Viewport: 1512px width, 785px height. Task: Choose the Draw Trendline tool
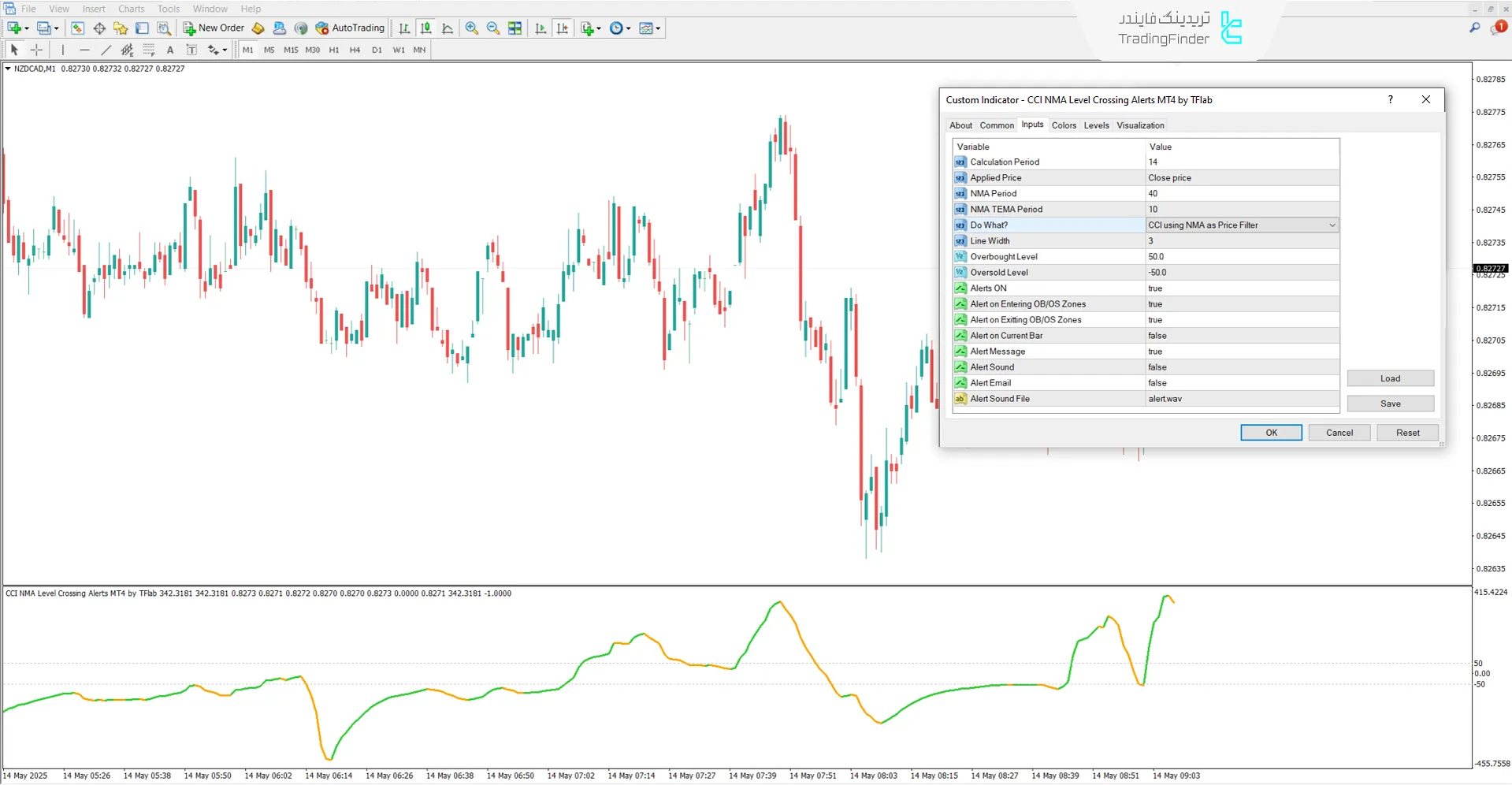click(x=106, y=50)
